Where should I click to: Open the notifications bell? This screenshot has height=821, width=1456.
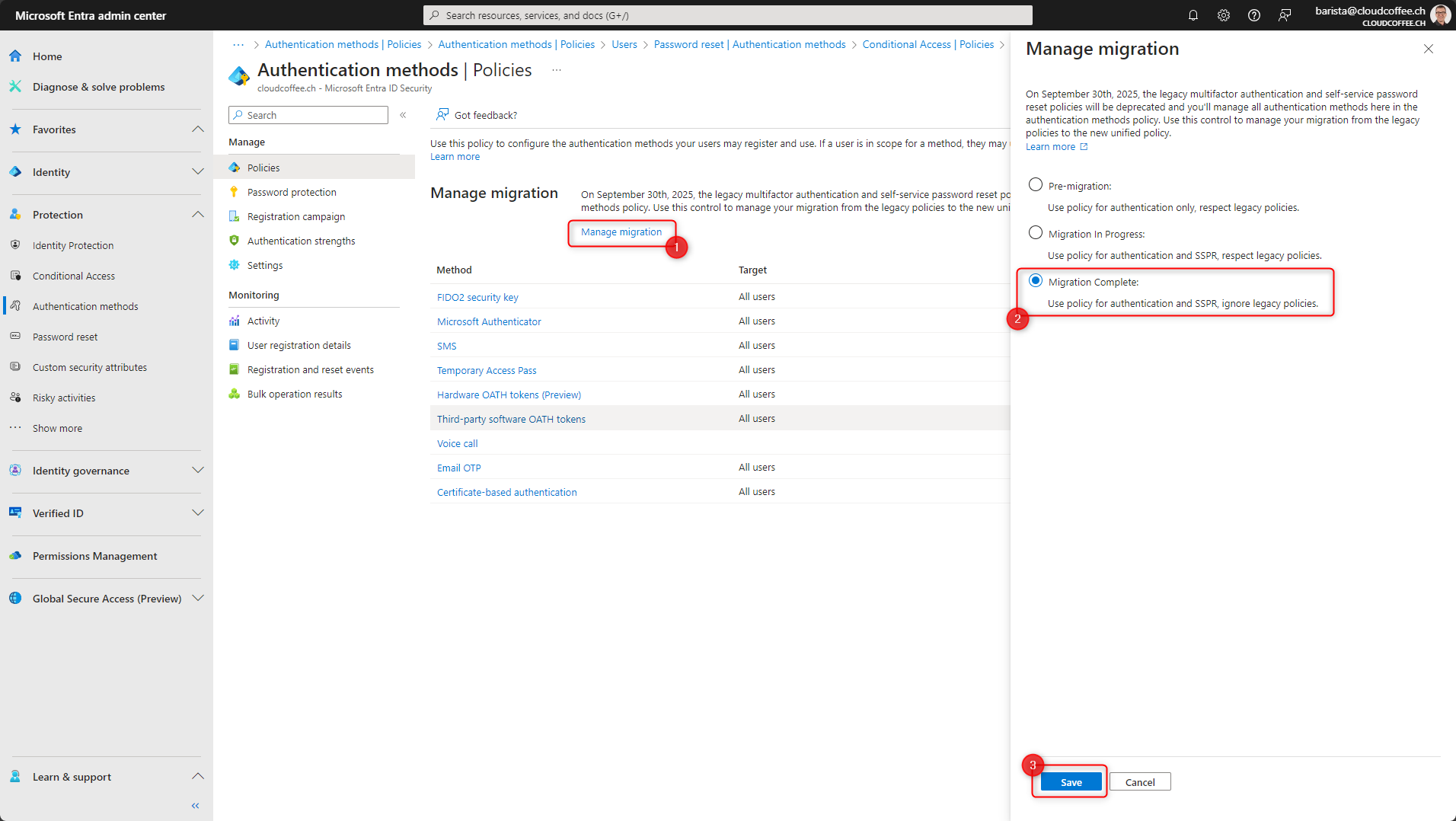point(1193,14)
